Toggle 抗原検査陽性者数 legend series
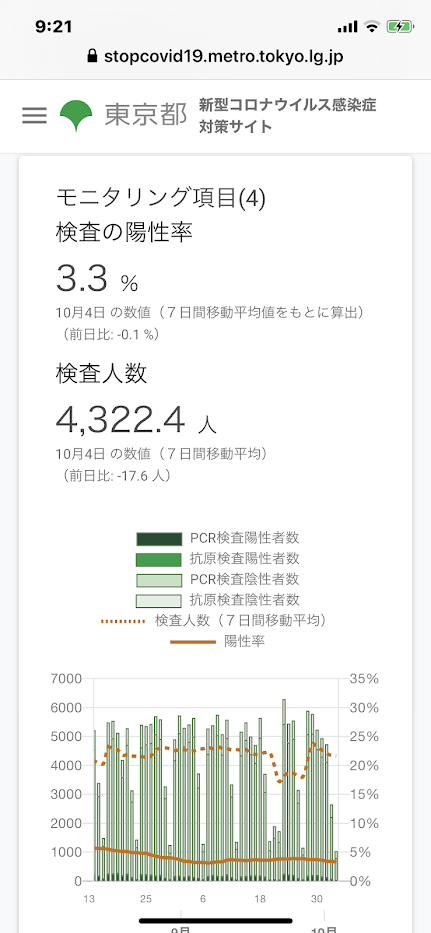The width and height of the screenshot is (431, 933). [x=218, y=559]
